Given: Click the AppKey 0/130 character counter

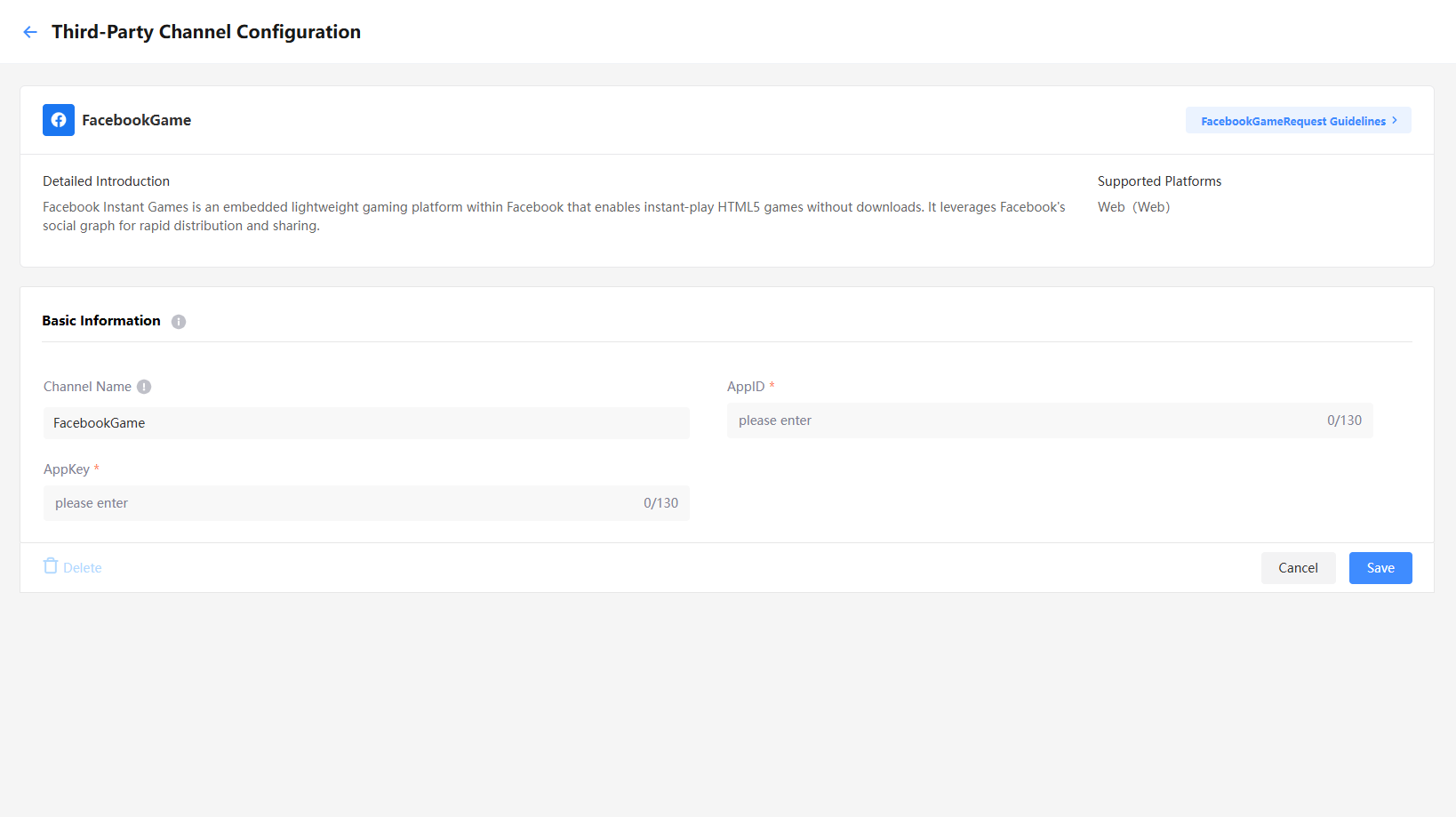Looking at the screenshot, I should 660,503.
